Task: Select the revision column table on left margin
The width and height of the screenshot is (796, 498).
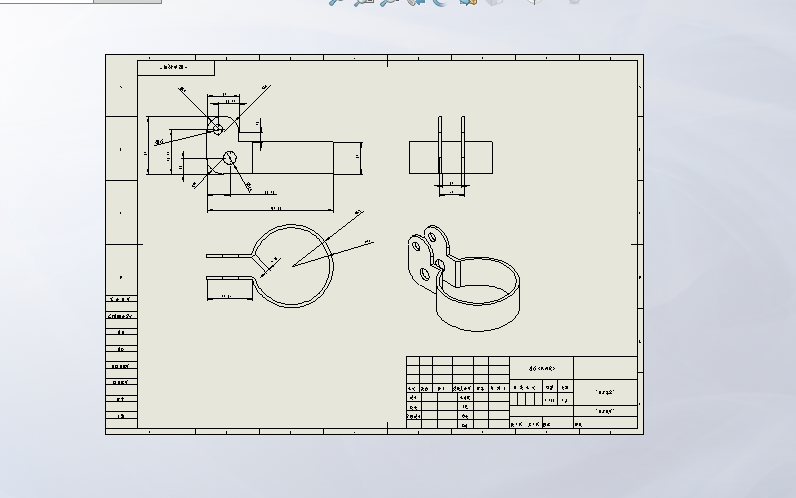Action: point(121,361)
